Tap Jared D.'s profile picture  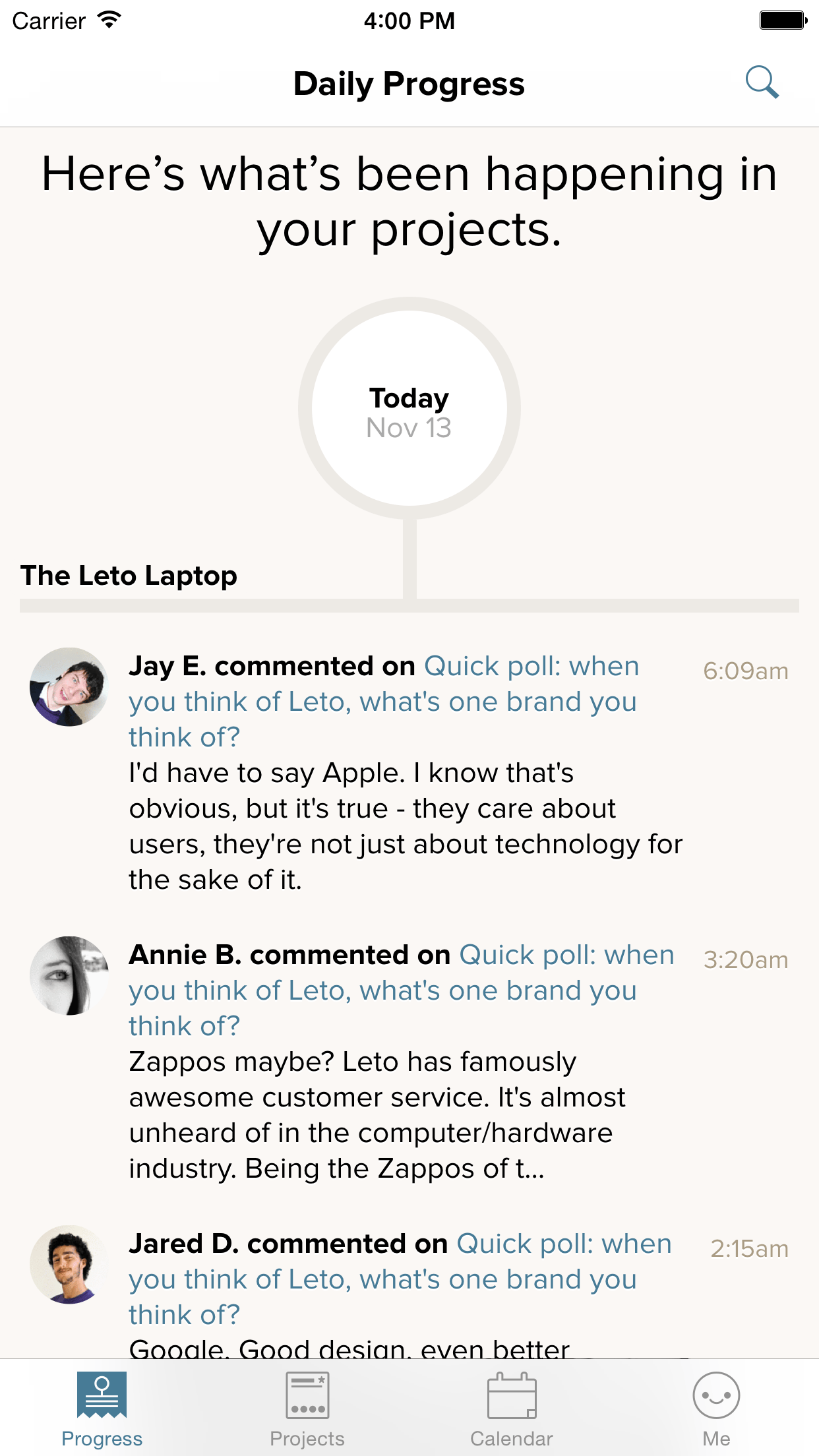point(69,1265)
